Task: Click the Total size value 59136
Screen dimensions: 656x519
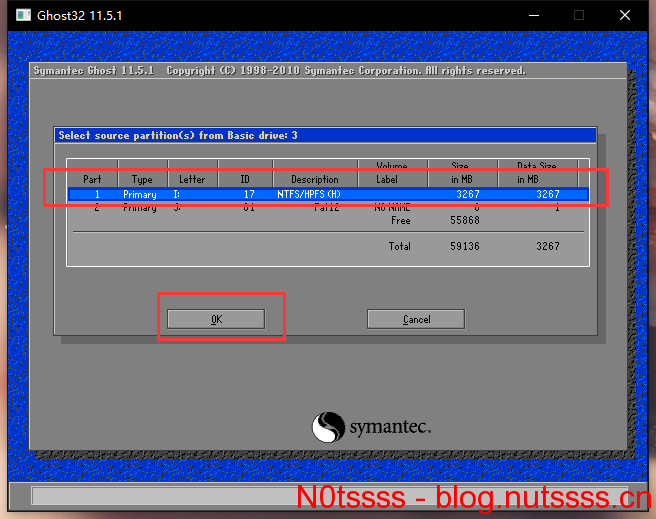Action: point(465,246)
